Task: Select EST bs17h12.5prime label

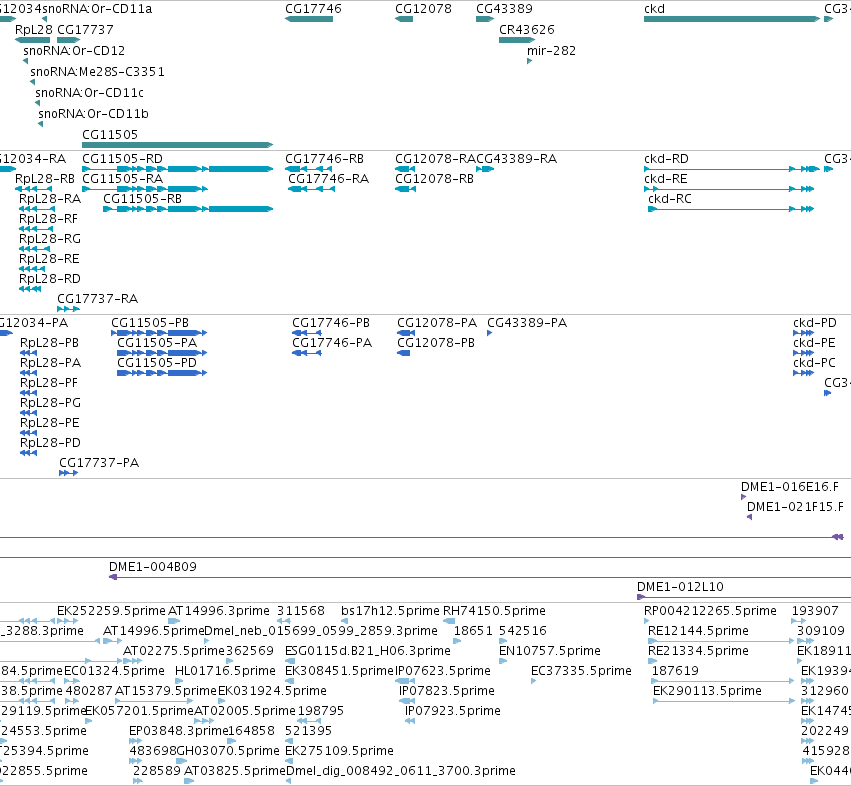Action: click(390, 611)
